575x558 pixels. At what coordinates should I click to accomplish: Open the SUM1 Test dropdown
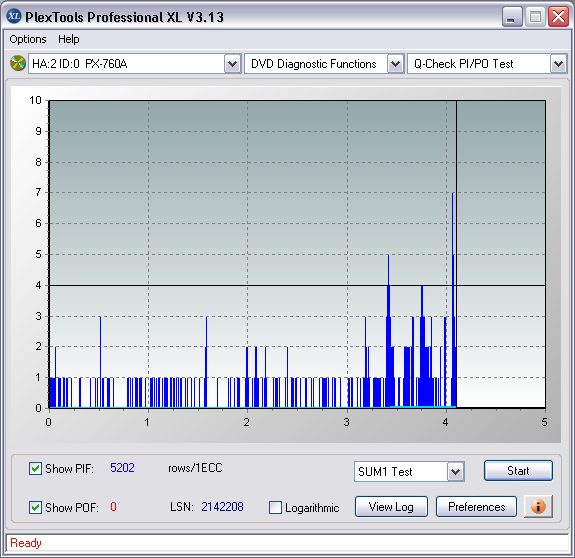point(455,471)
